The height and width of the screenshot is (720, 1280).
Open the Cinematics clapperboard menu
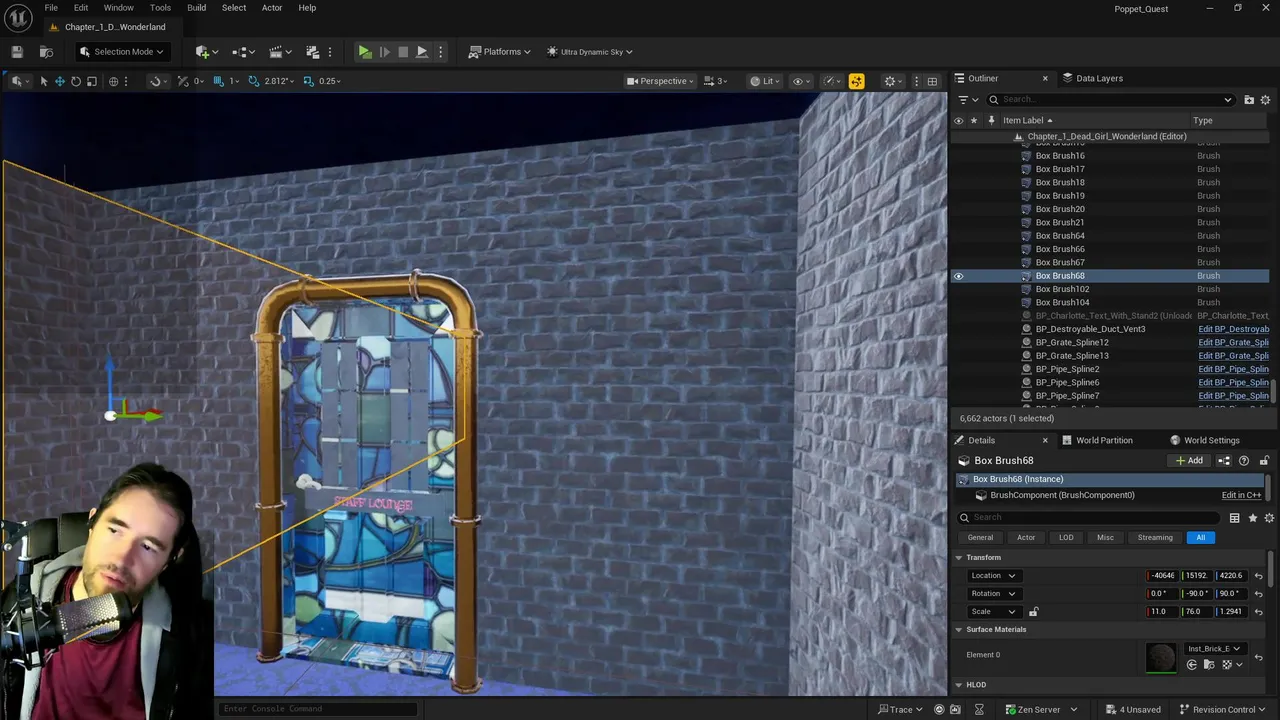tap(281, 52)
